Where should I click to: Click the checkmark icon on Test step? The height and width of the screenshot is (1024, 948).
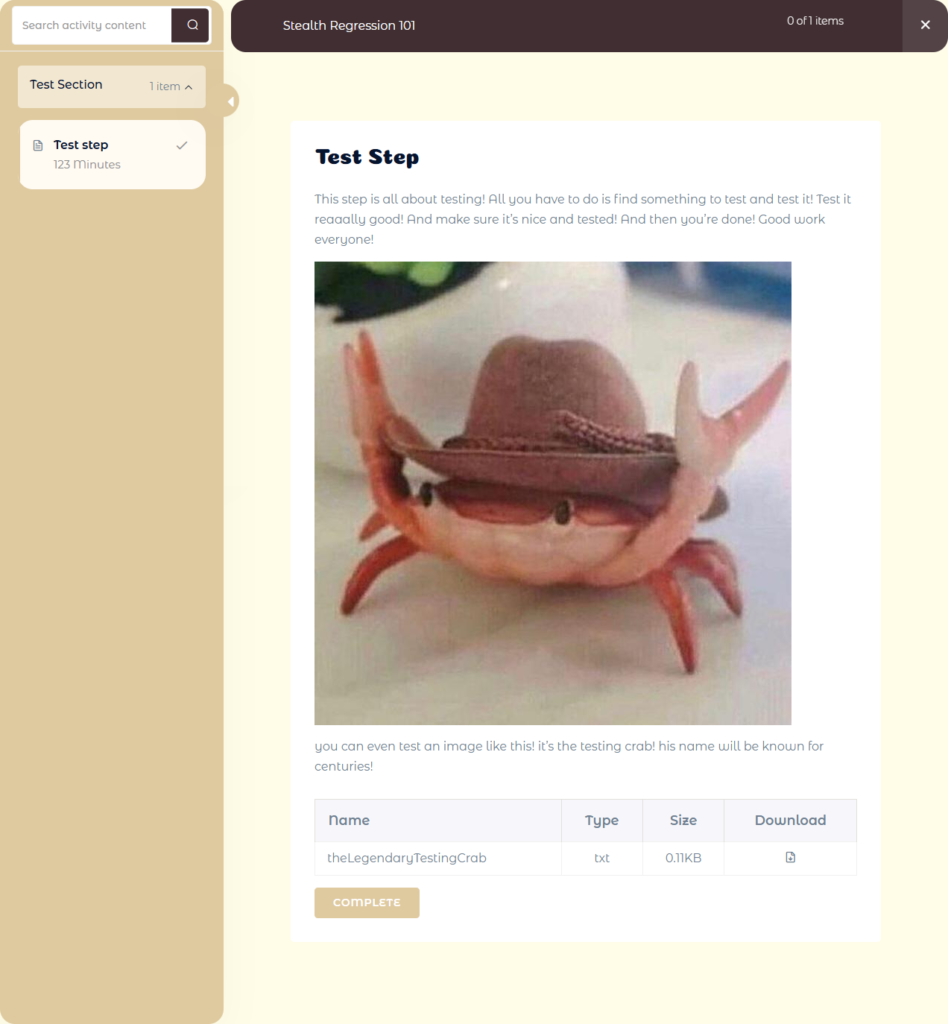(x=182, y=145)
